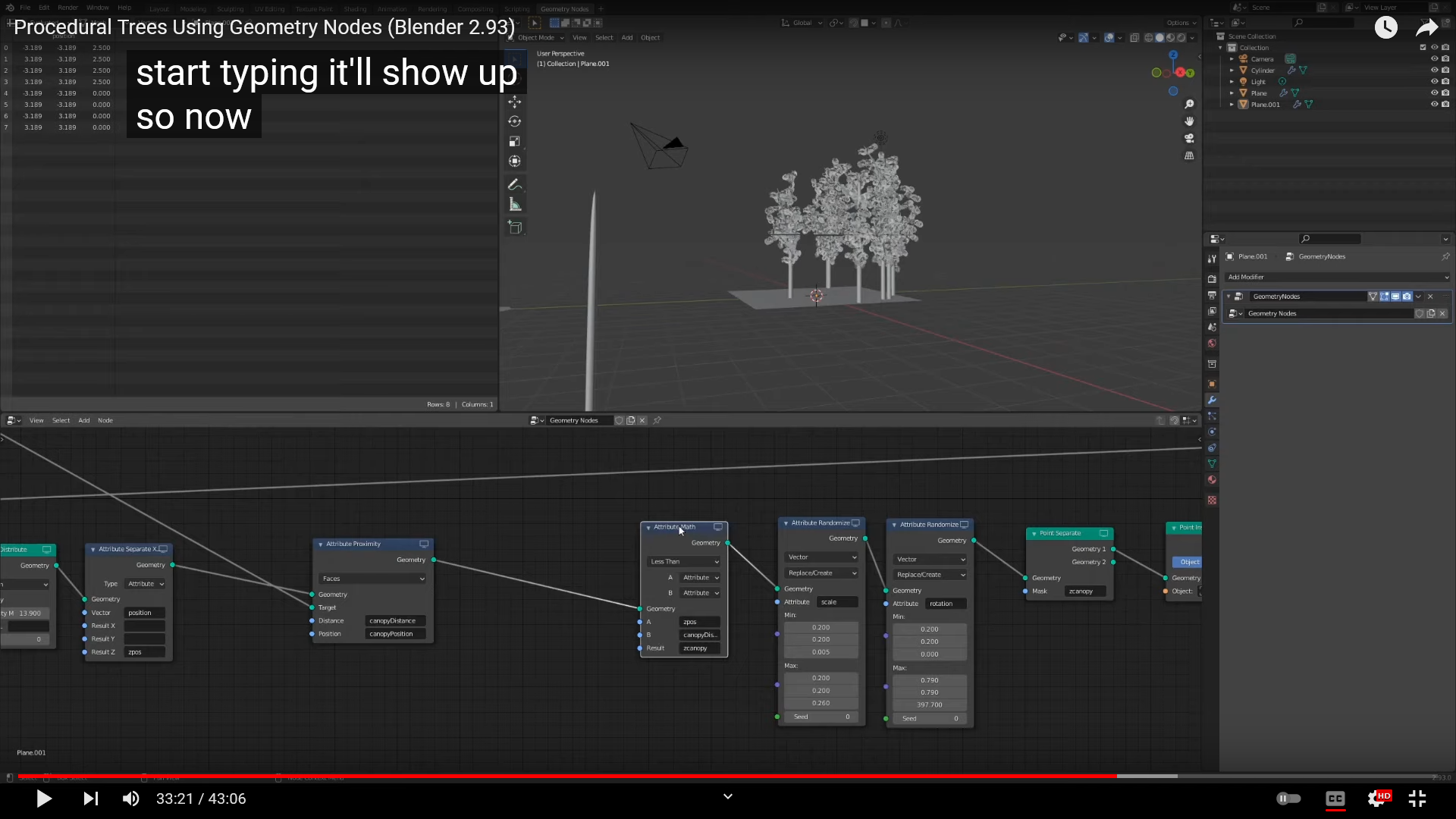
Task: Collapse the Collection tree in outliner
Action: (1221, 47)
